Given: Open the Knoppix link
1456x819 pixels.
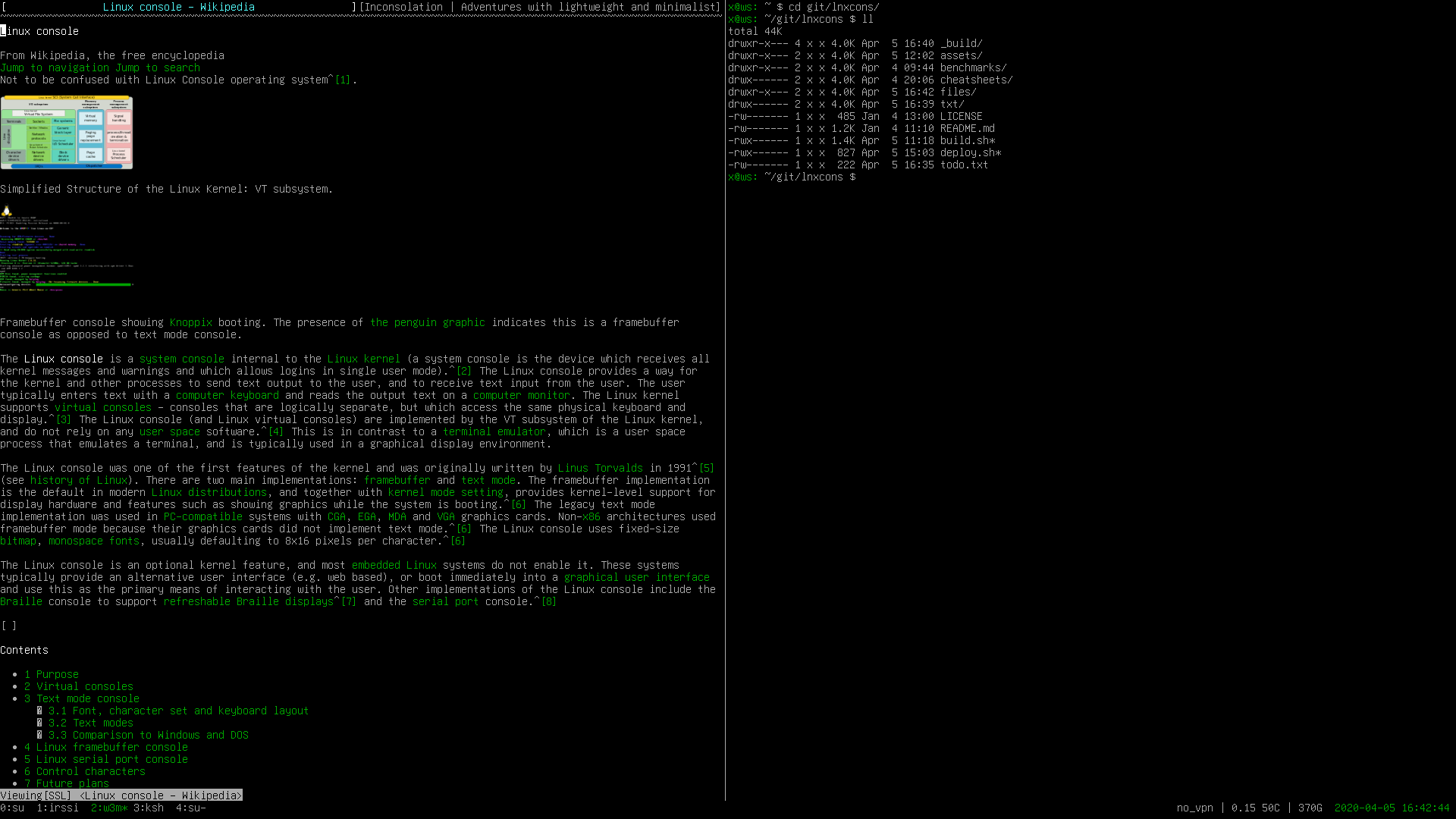Looking at the screenshot, I should tap(190, 322).
